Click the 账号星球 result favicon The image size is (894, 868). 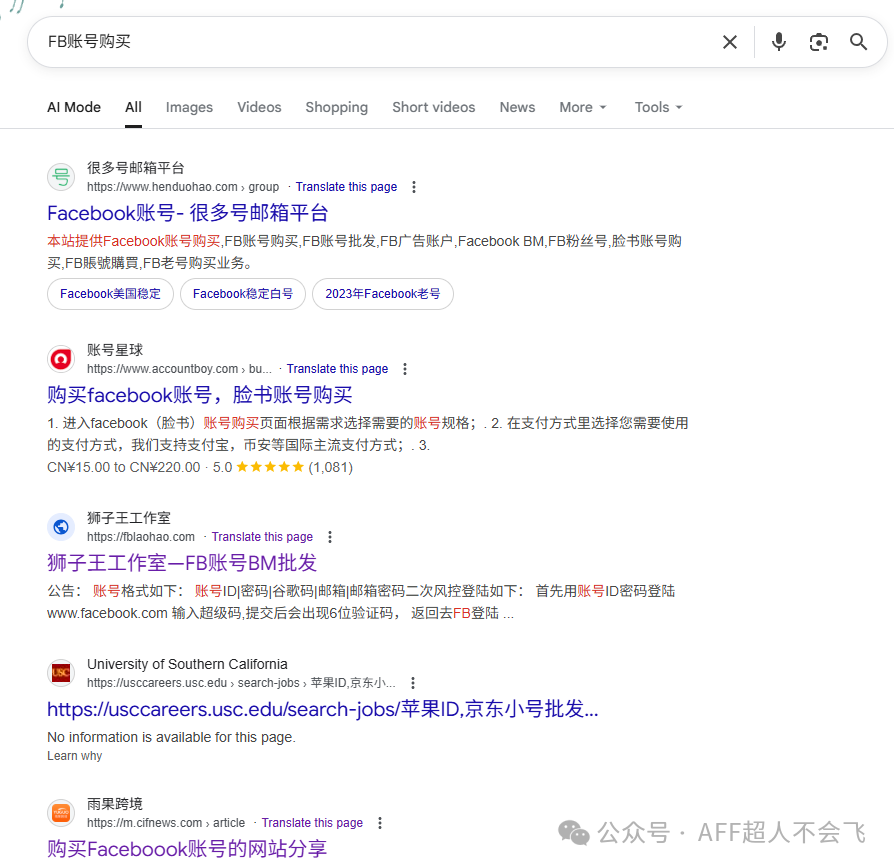pyautogui.click(x=60, y=358)
